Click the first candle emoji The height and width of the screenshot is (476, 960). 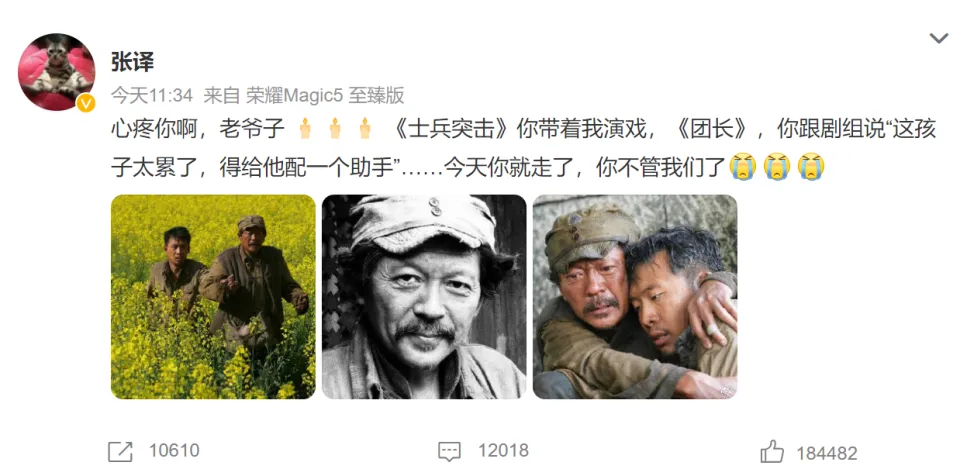pos(305,129)
